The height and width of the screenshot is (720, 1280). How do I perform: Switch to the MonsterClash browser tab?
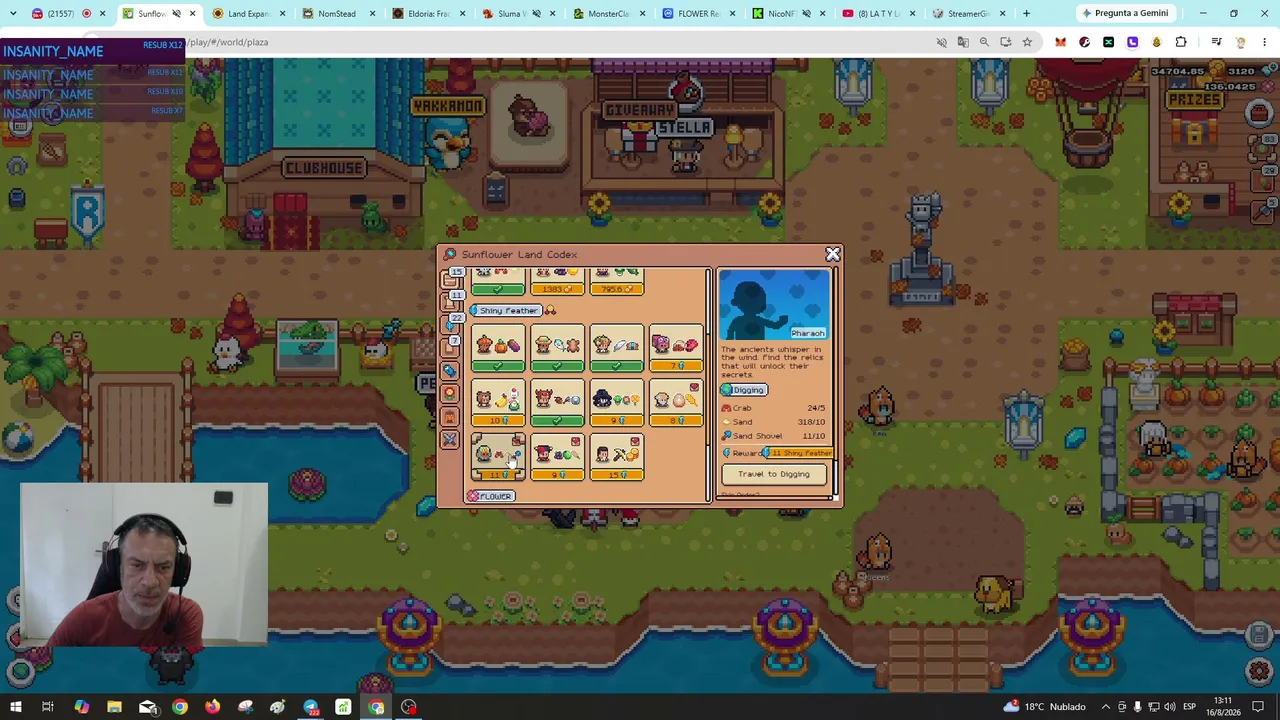[x=607, y=14]
